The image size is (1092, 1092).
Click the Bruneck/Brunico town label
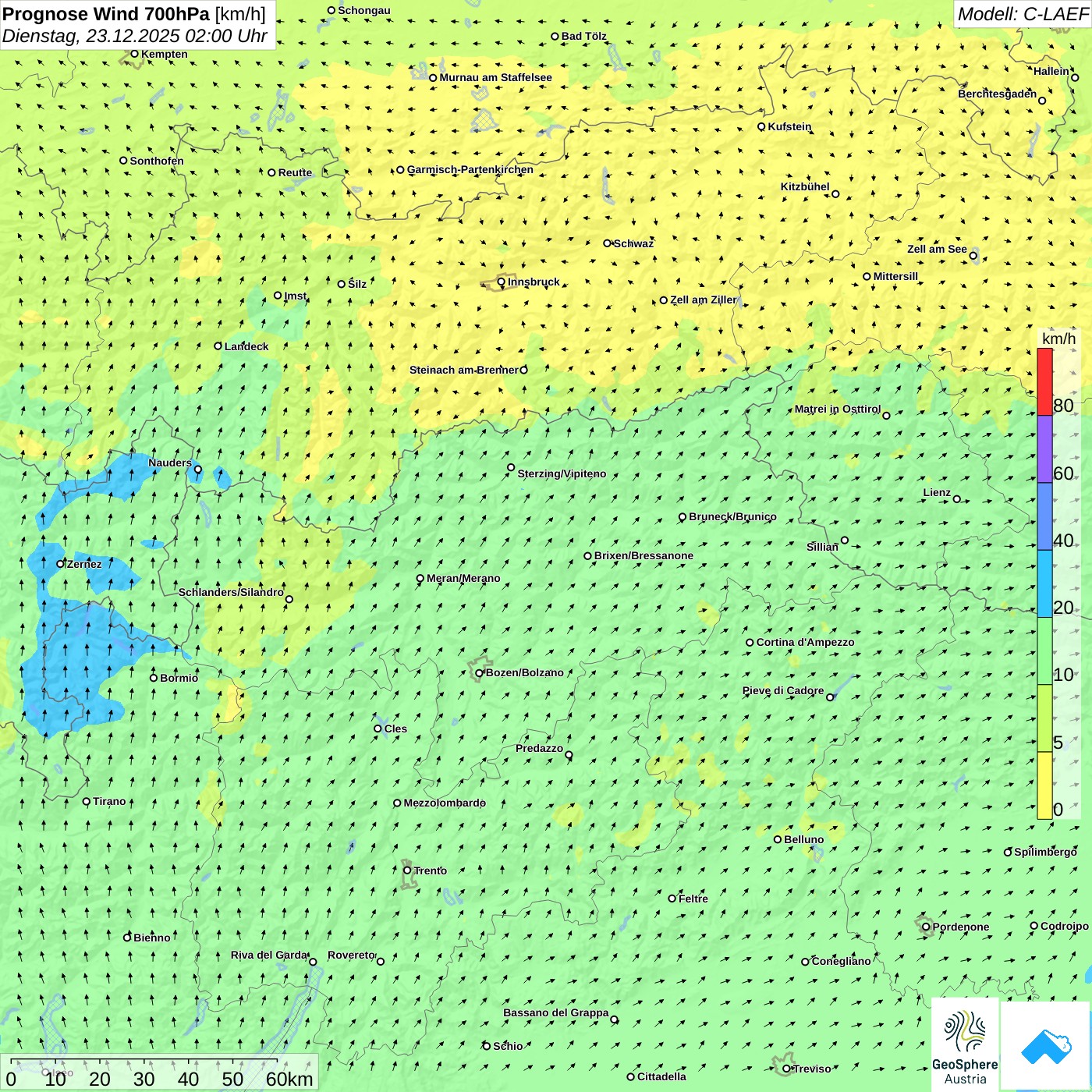[x=732, y=516]
